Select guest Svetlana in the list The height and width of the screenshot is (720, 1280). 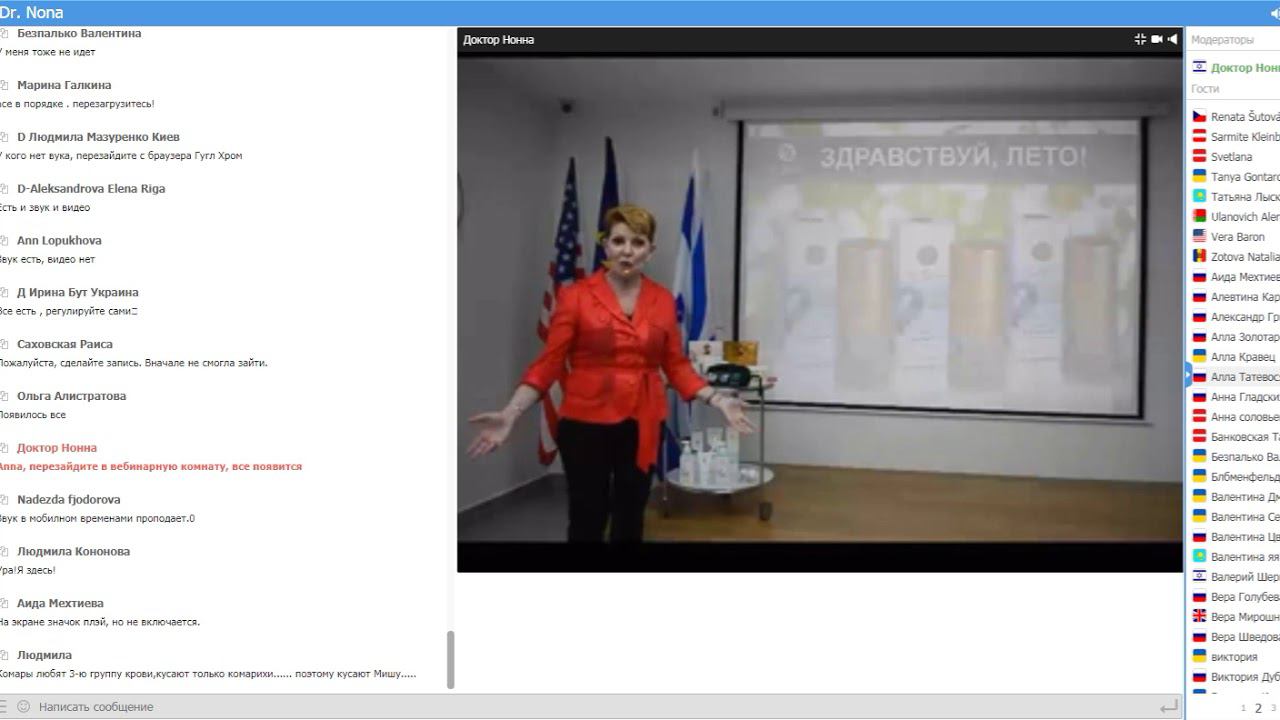[x=1232, y=157]
